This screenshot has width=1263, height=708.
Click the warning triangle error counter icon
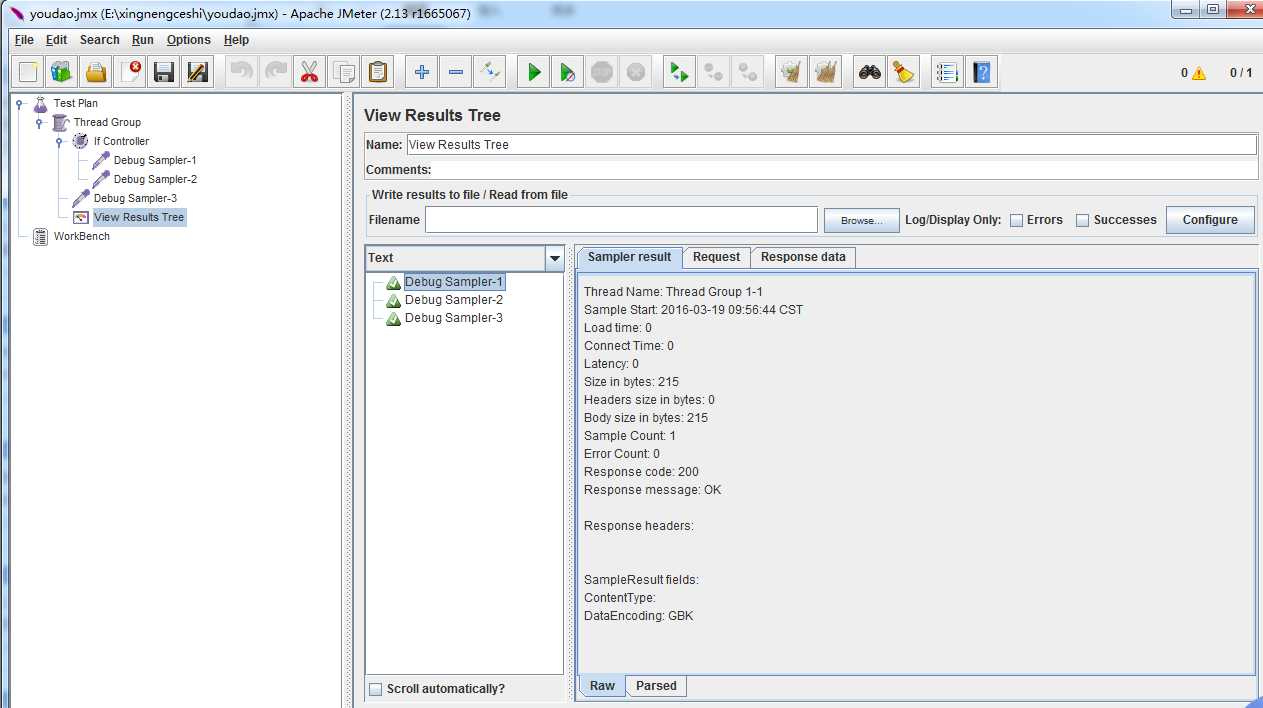(1198, 73)
